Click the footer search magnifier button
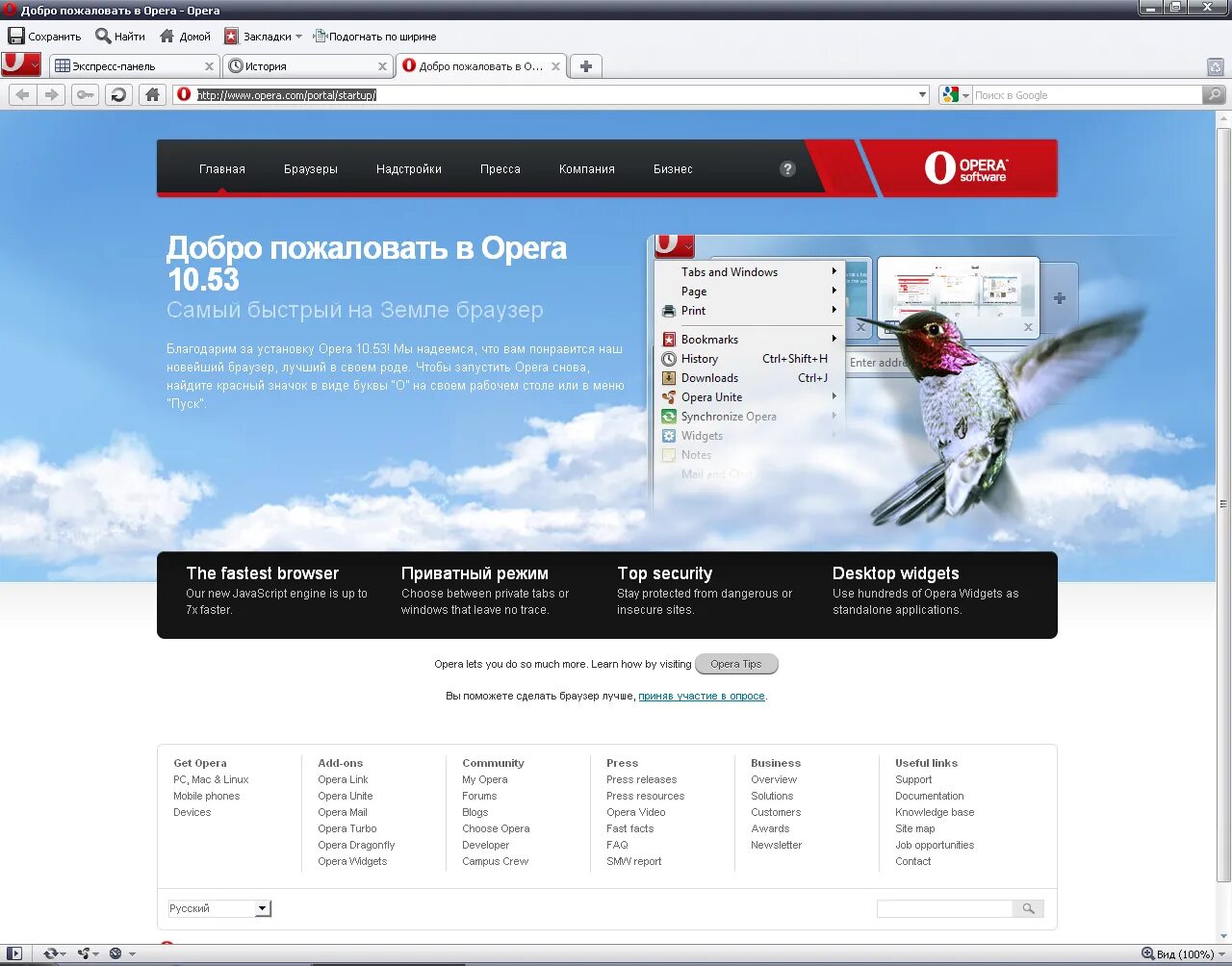The image size is (1232, 966). click(1028, 908)
